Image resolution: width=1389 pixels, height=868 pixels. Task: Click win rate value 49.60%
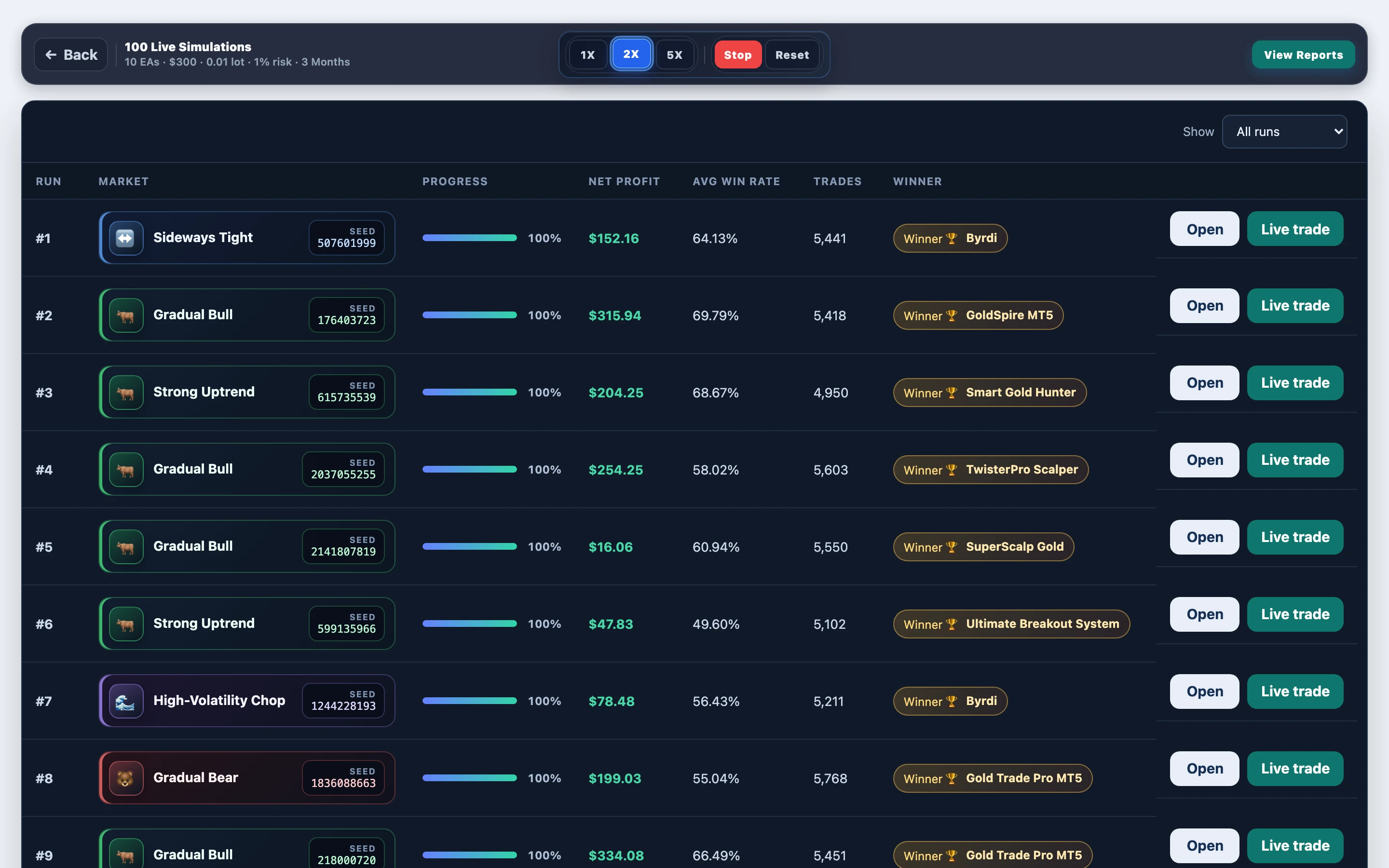(x=716, y=624)
